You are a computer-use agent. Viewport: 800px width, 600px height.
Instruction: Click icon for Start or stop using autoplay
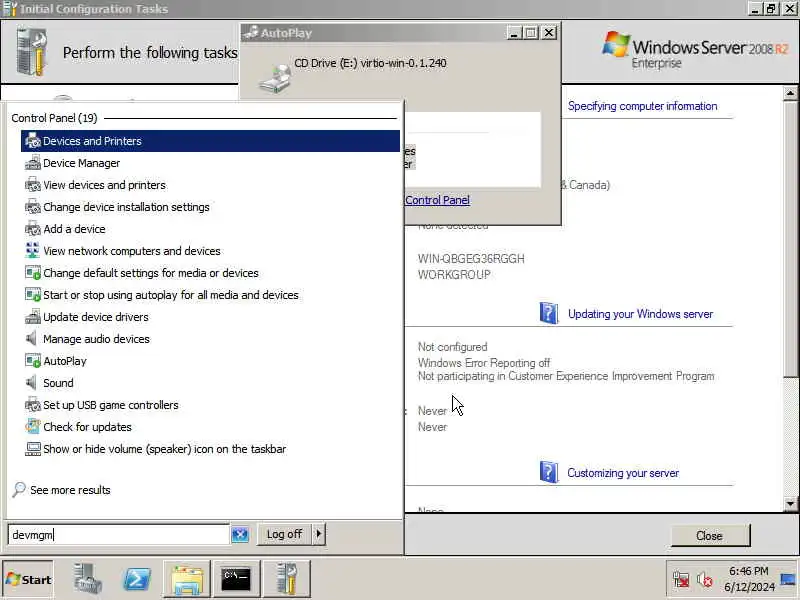(x=33, y=294)
